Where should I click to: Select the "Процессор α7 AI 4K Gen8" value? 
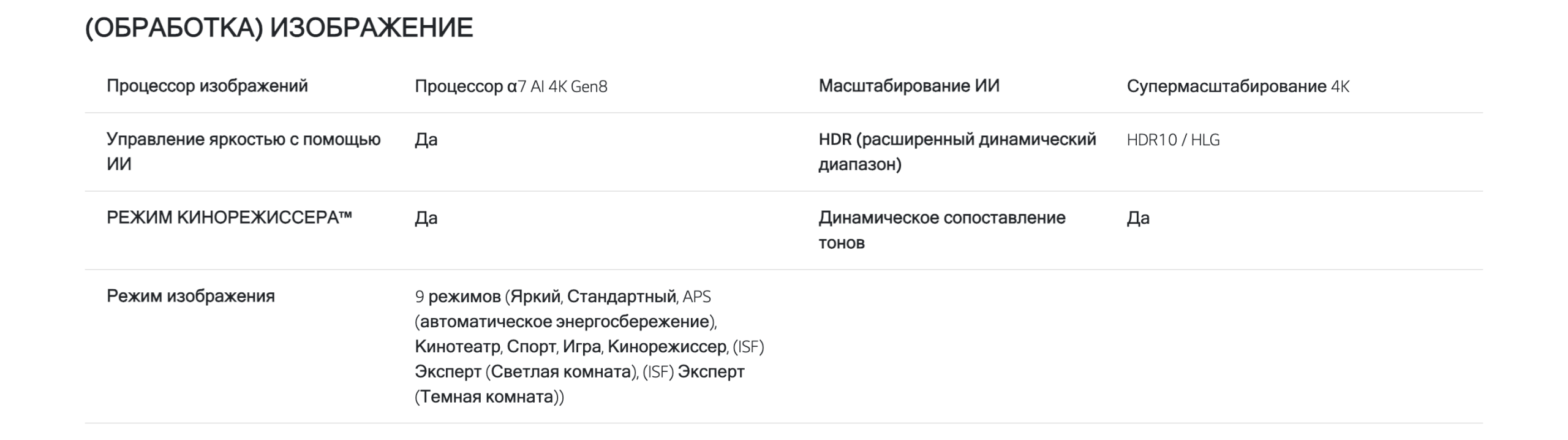point(511,86)
